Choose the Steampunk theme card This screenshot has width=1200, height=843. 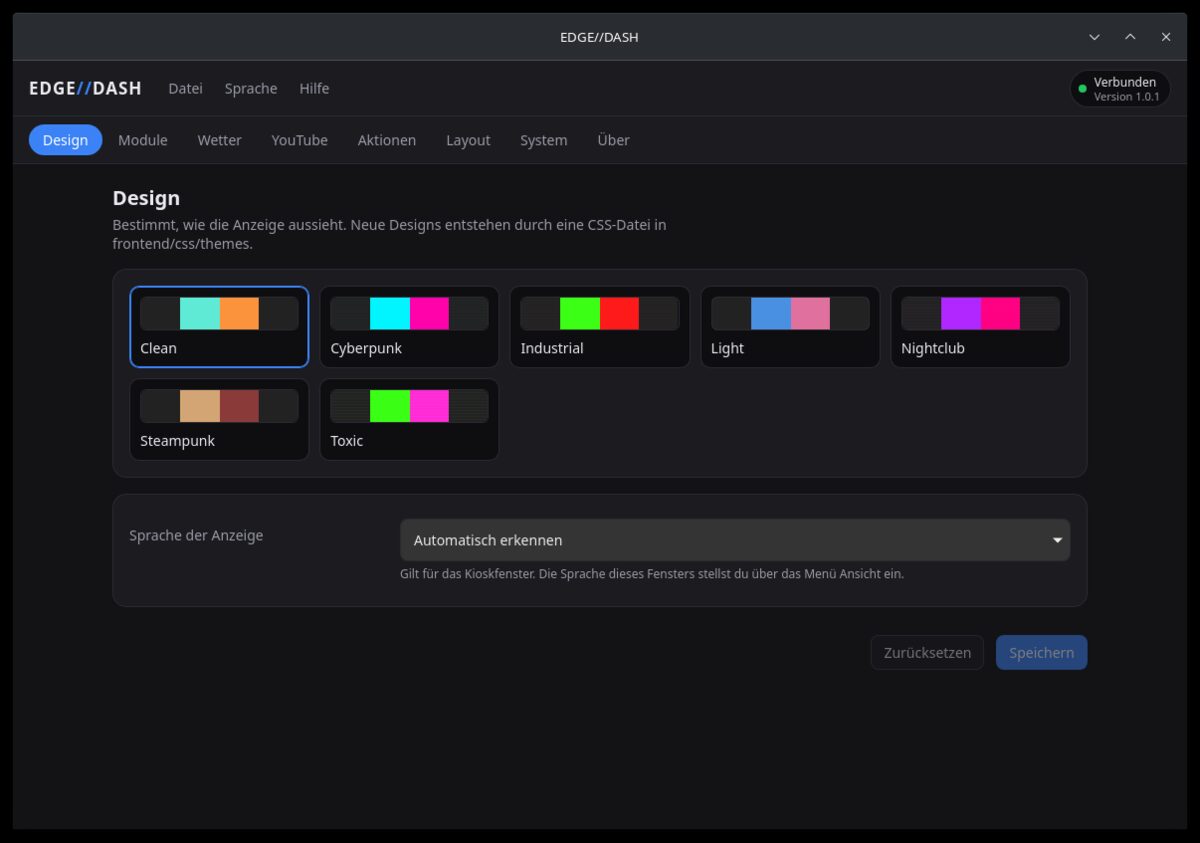219,419
